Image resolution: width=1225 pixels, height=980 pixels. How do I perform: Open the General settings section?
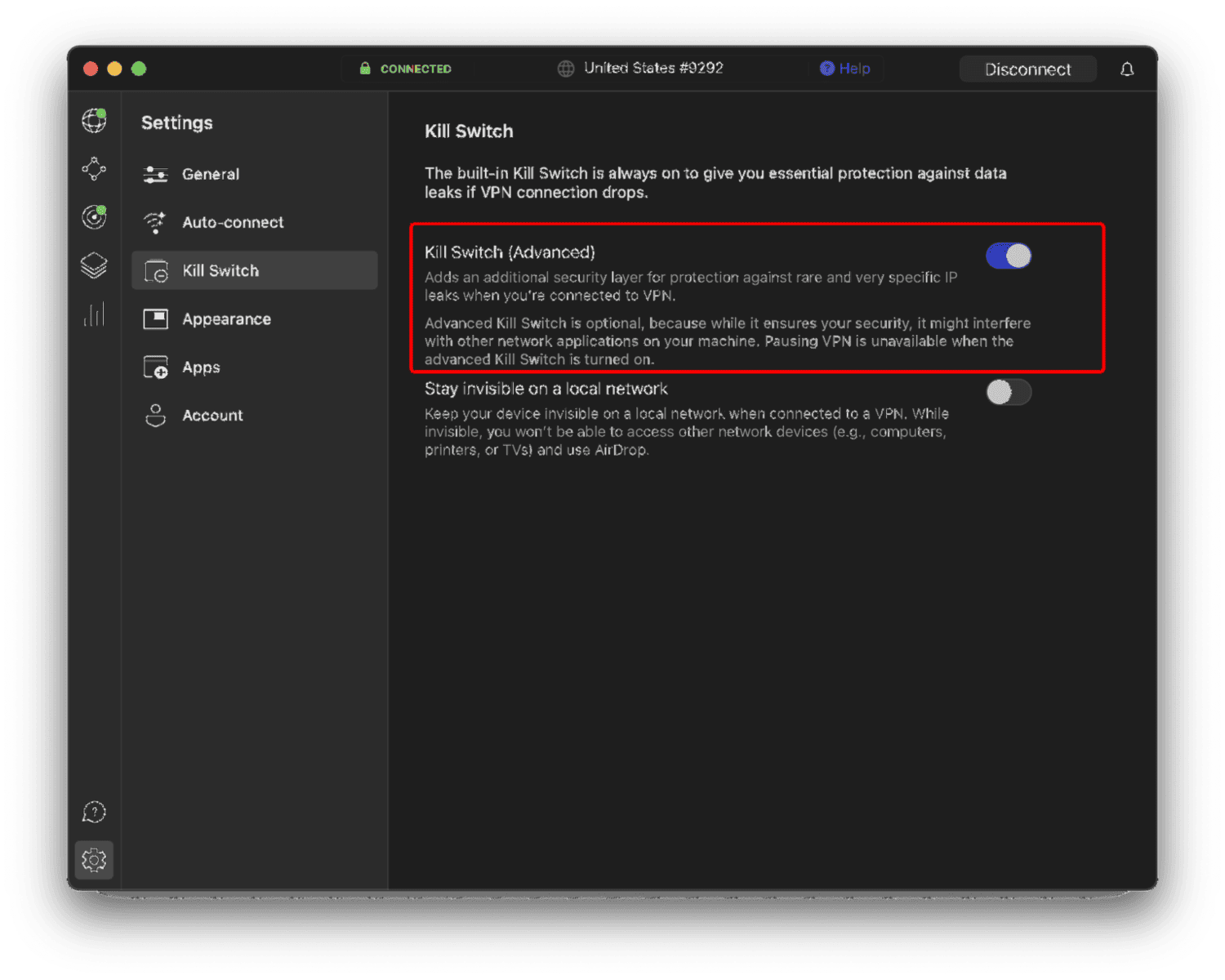coord(211,174)
